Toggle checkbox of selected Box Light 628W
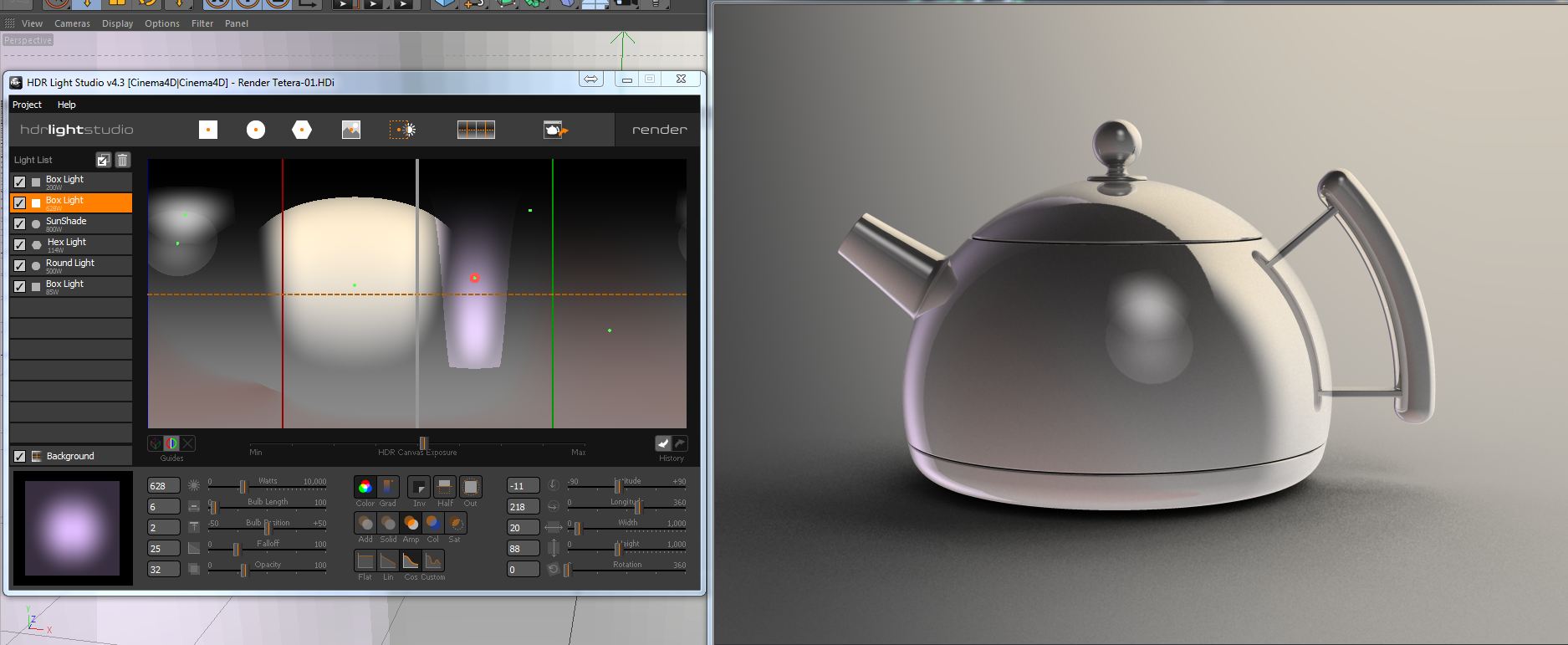The image size is (1568, 645). (19, 202)
